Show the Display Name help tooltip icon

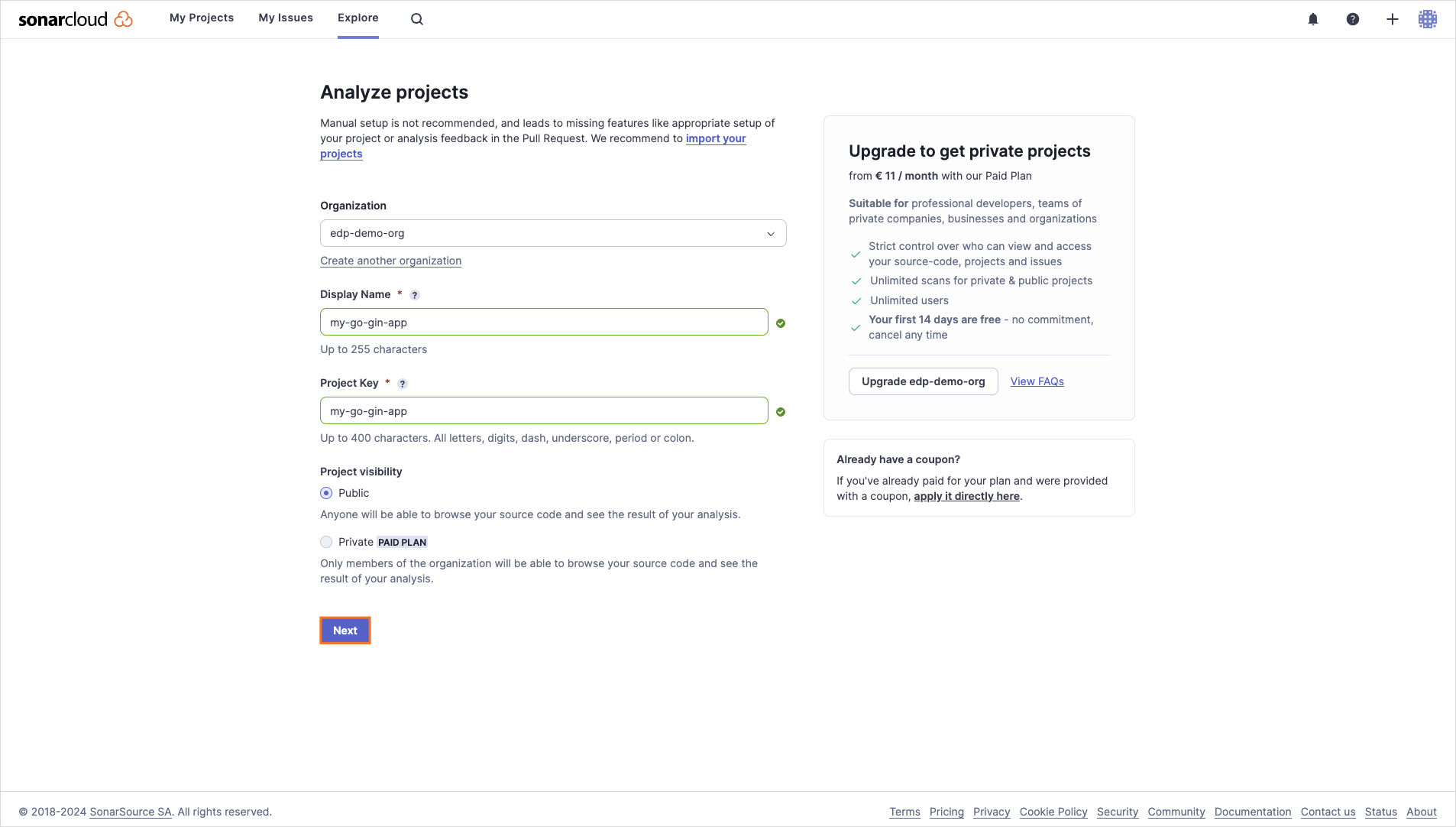pyautogui.click(x=415, y=295)
